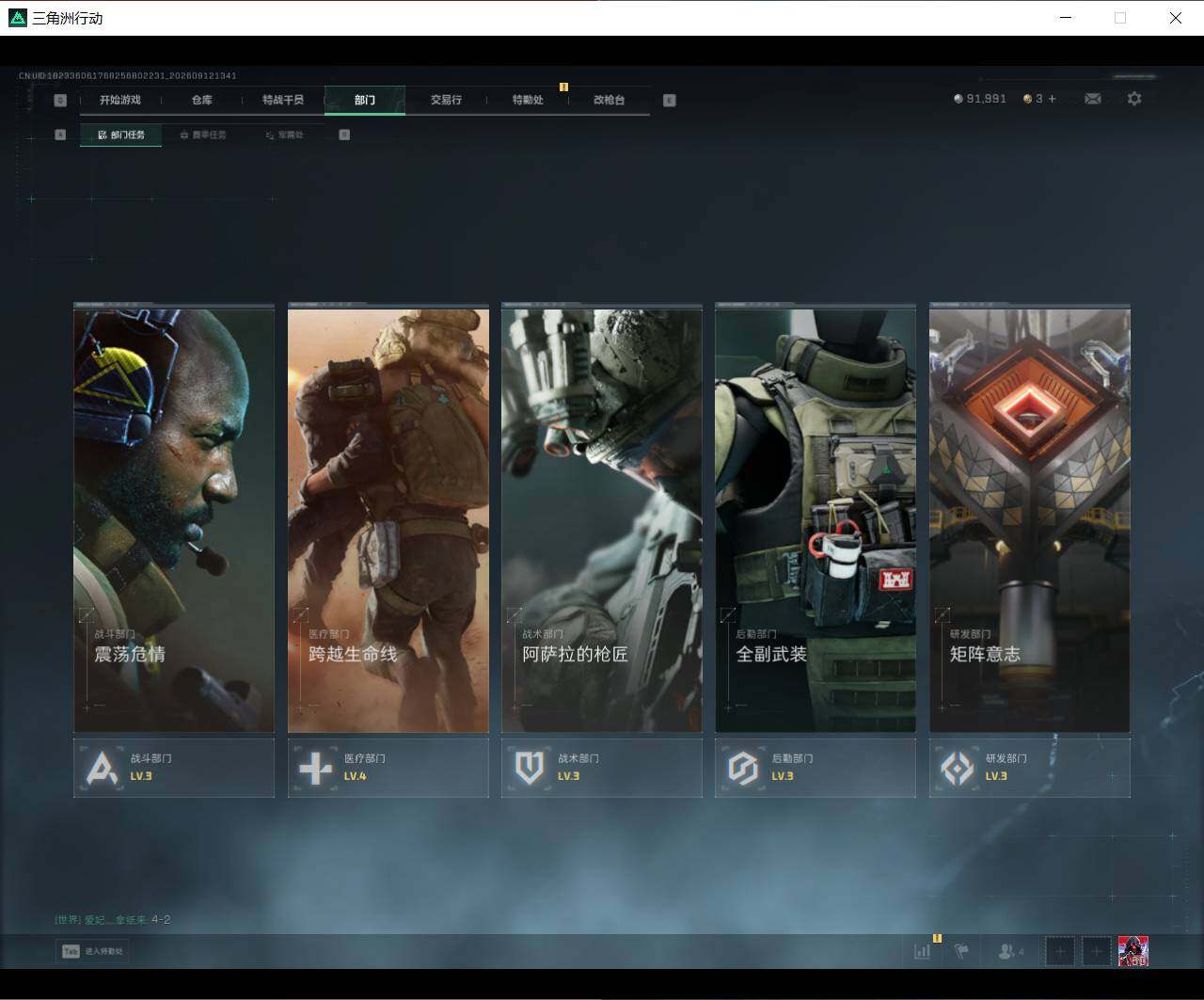The width and height of the screenshot is (1204, 1000).
Task: Open the settings gear icon
Action: point(1134,99)
